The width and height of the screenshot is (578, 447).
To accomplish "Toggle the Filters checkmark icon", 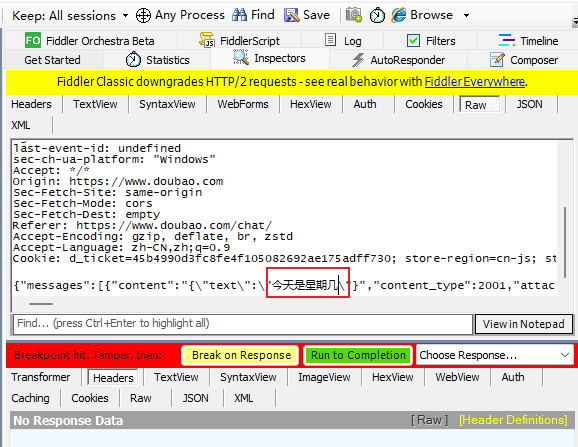I will pyautogui.click(x=413, y=41).
